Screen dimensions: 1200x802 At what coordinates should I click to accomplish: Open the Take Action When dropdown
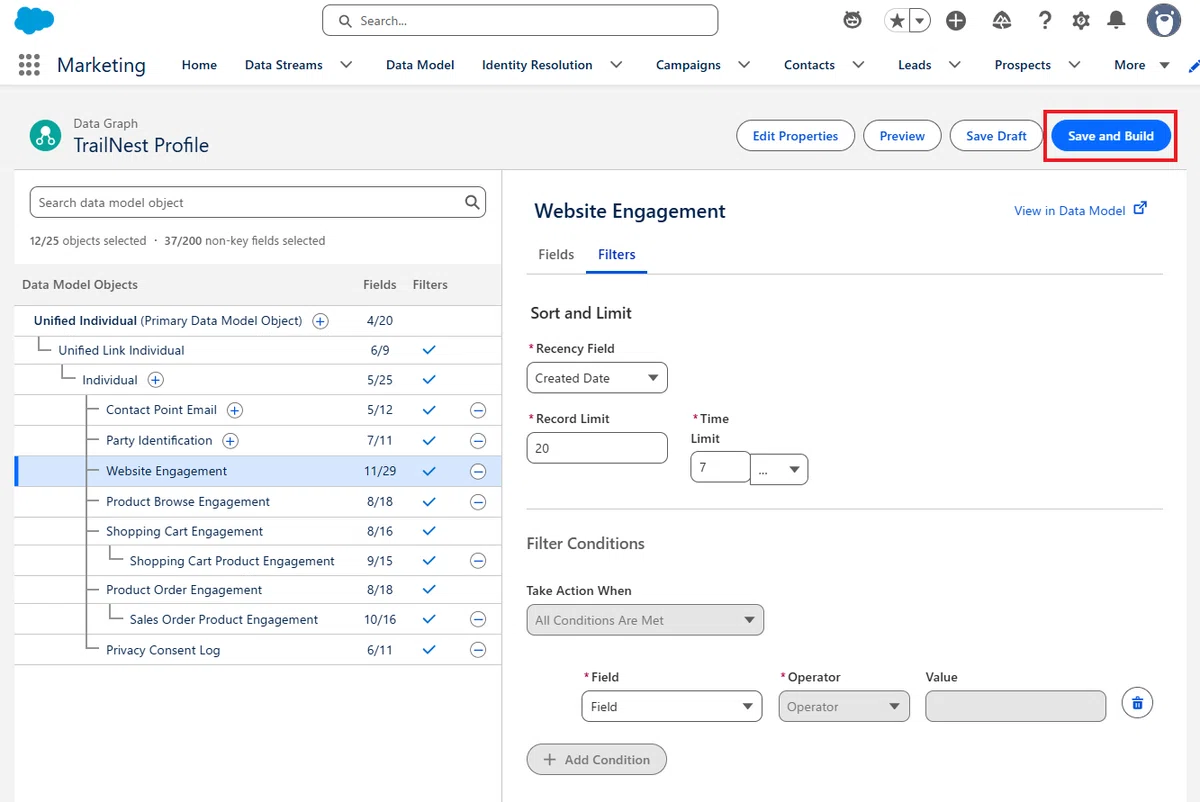point(645,620)
